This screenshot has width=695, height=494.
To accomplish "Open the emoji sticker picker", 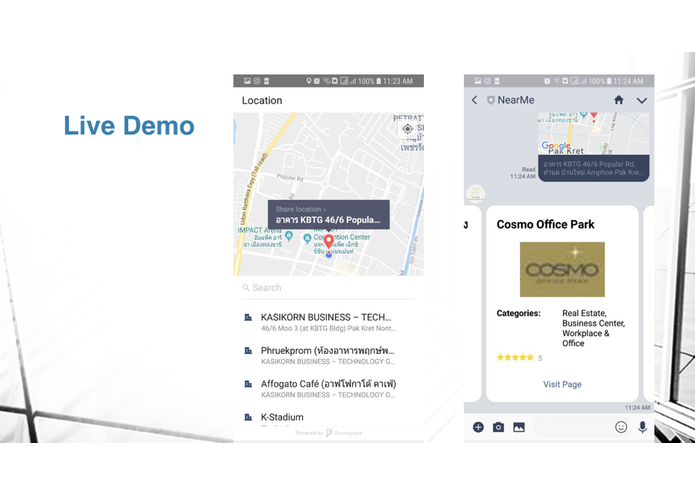I will pyautogui.click(x=621, y=427).
